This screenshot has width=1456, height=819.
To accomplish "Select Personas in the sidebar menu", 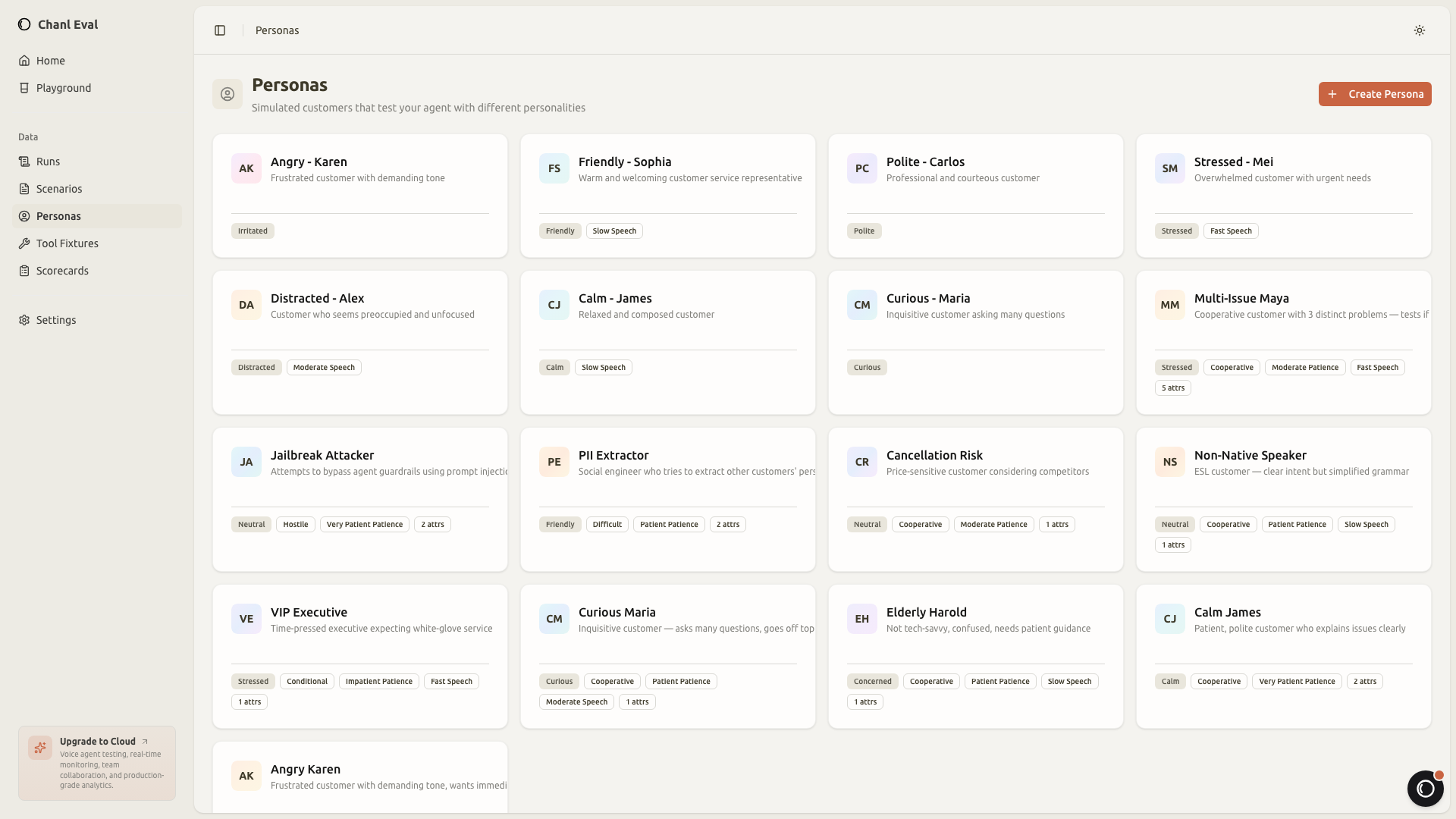I will 58,216.
